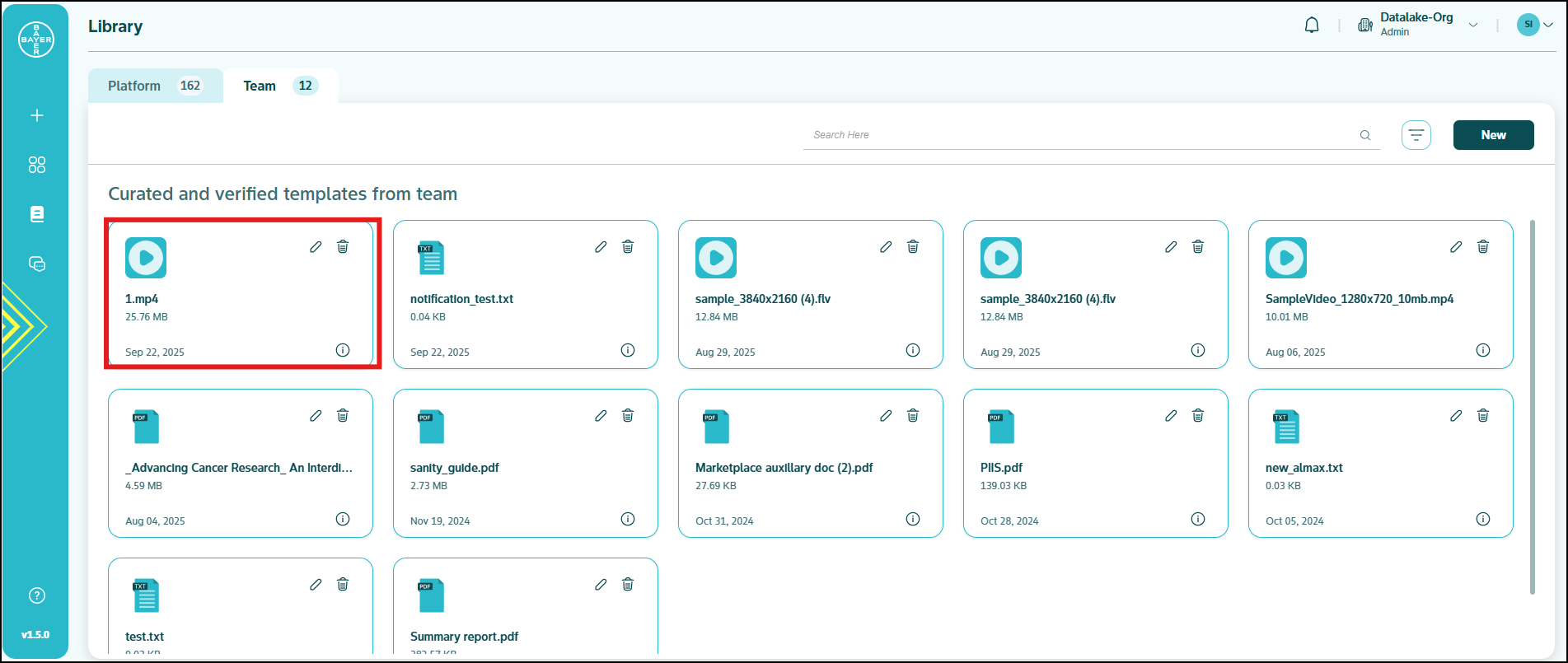Show info for Marketplace auxiliary doc (2).pdf
Viewport: 1568px width, 663px height.
pyautogui.click(x=912, y=519)
